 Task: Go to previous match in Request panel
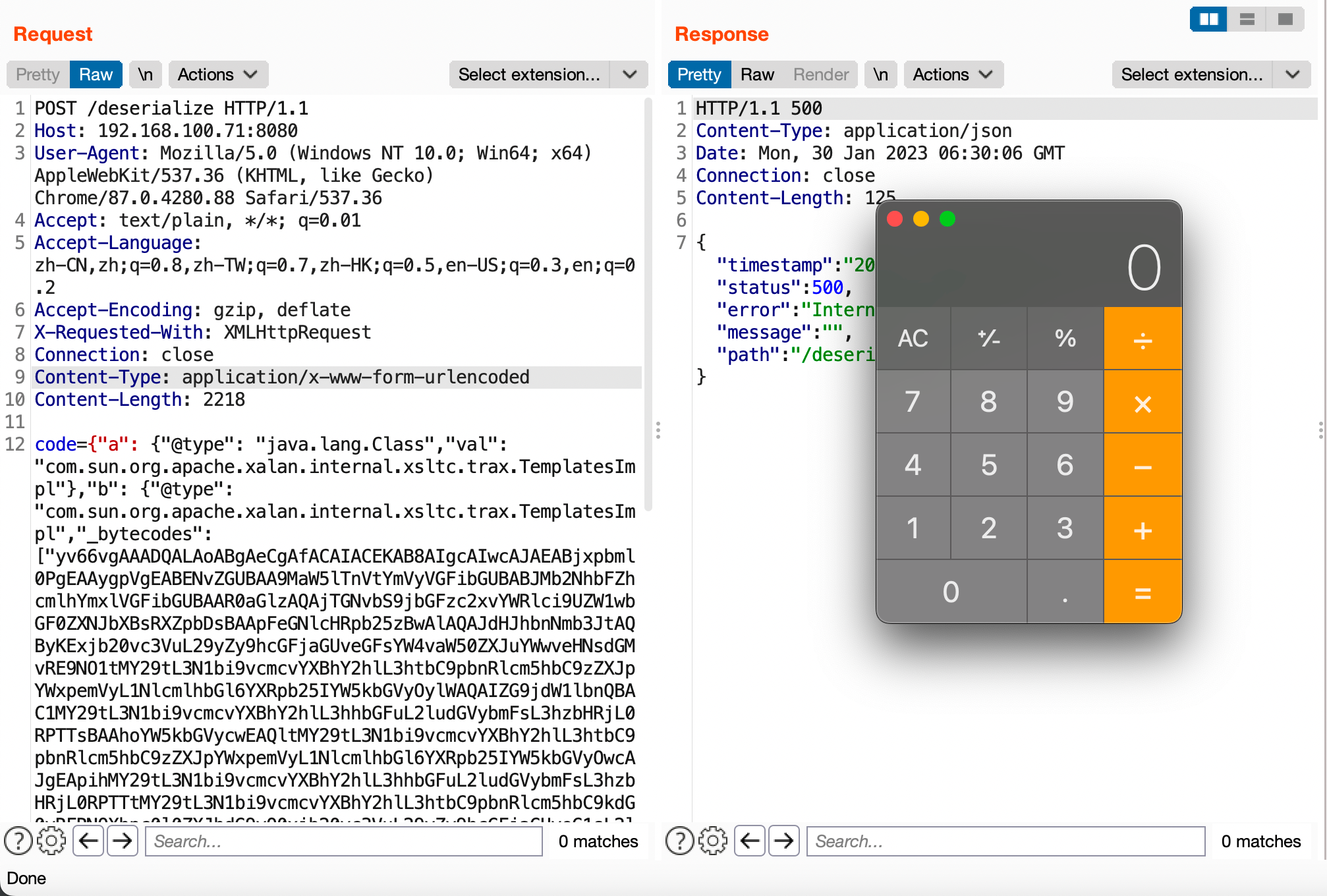(88, 841)
